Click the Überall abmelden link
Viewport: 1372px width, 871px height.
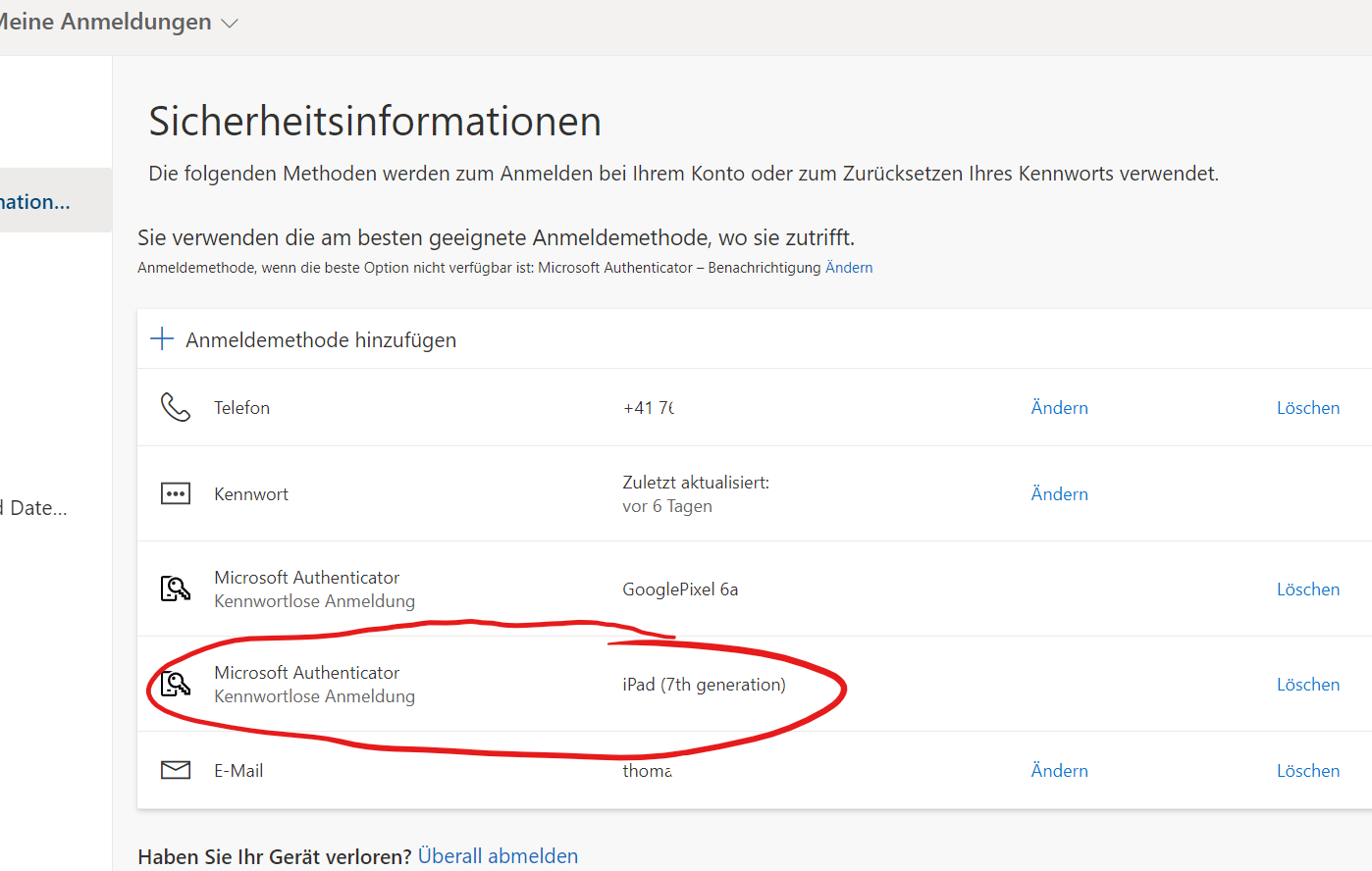[498, 856]
